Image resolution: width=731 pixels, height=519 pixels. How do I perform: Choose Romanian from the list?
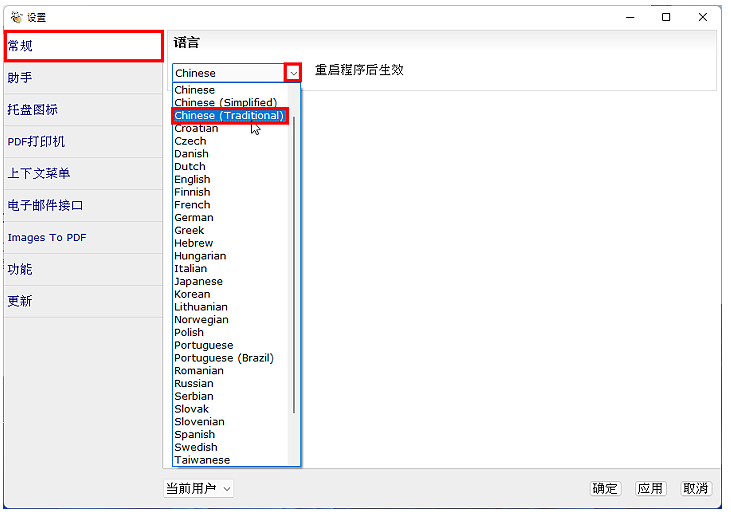(230, 371)
